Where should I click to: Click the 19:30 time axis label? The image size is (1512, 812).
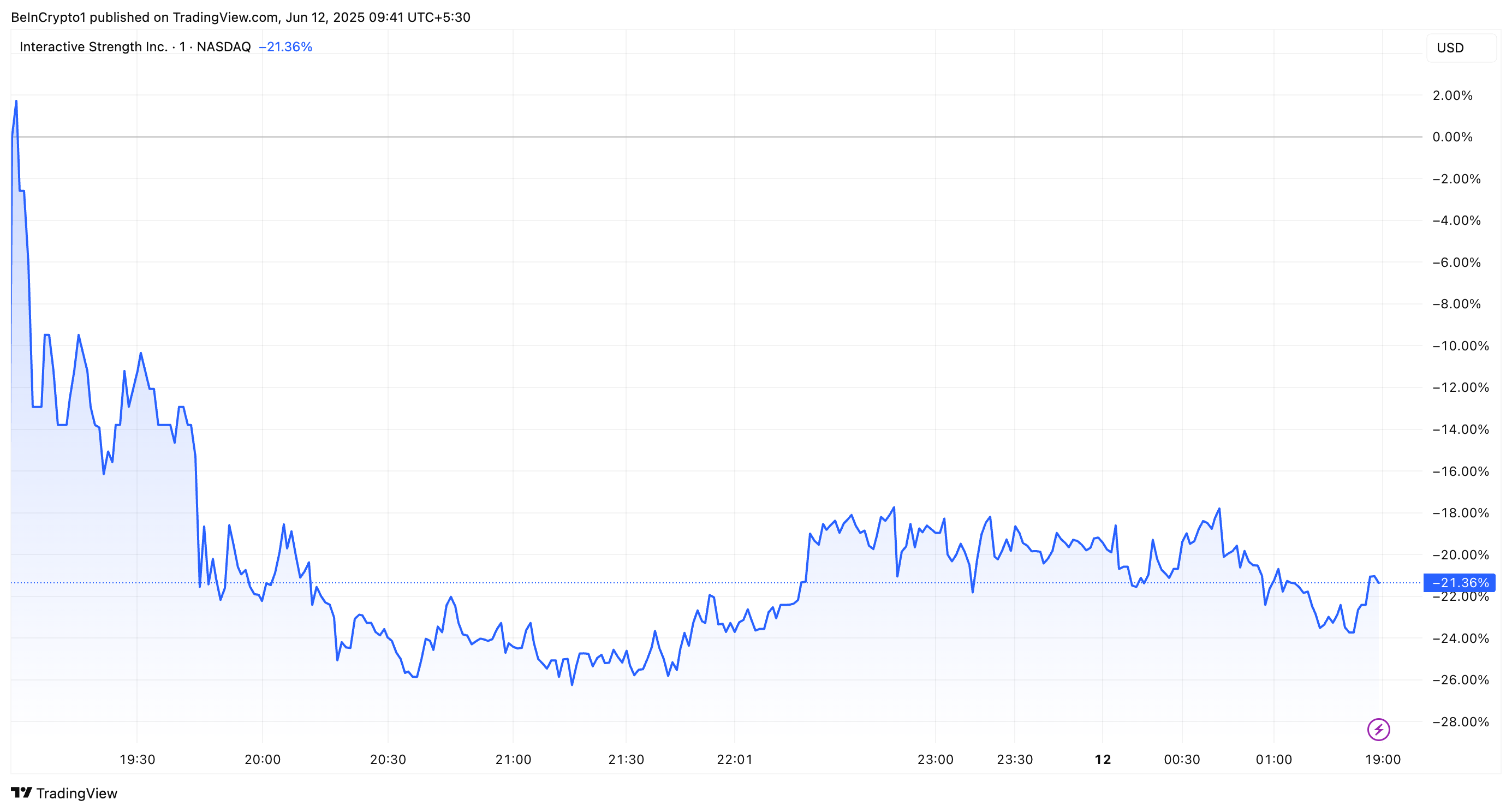click(137, 759)
